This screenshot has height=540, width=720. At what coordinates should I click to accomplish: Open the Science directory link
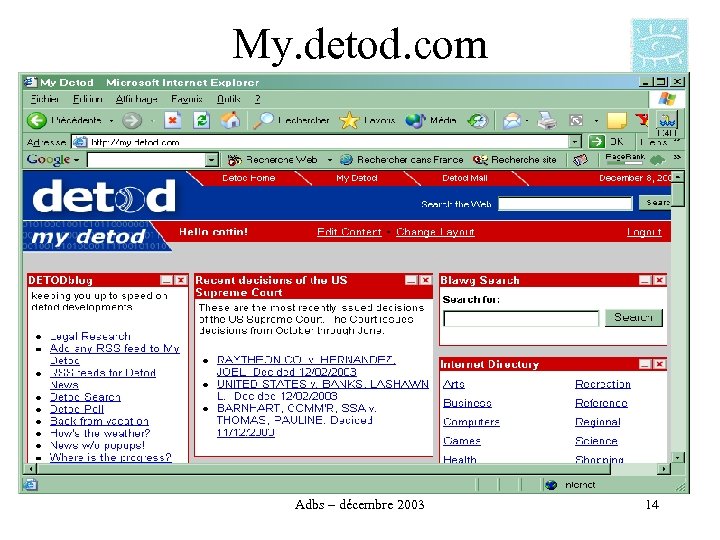(596, 441)
